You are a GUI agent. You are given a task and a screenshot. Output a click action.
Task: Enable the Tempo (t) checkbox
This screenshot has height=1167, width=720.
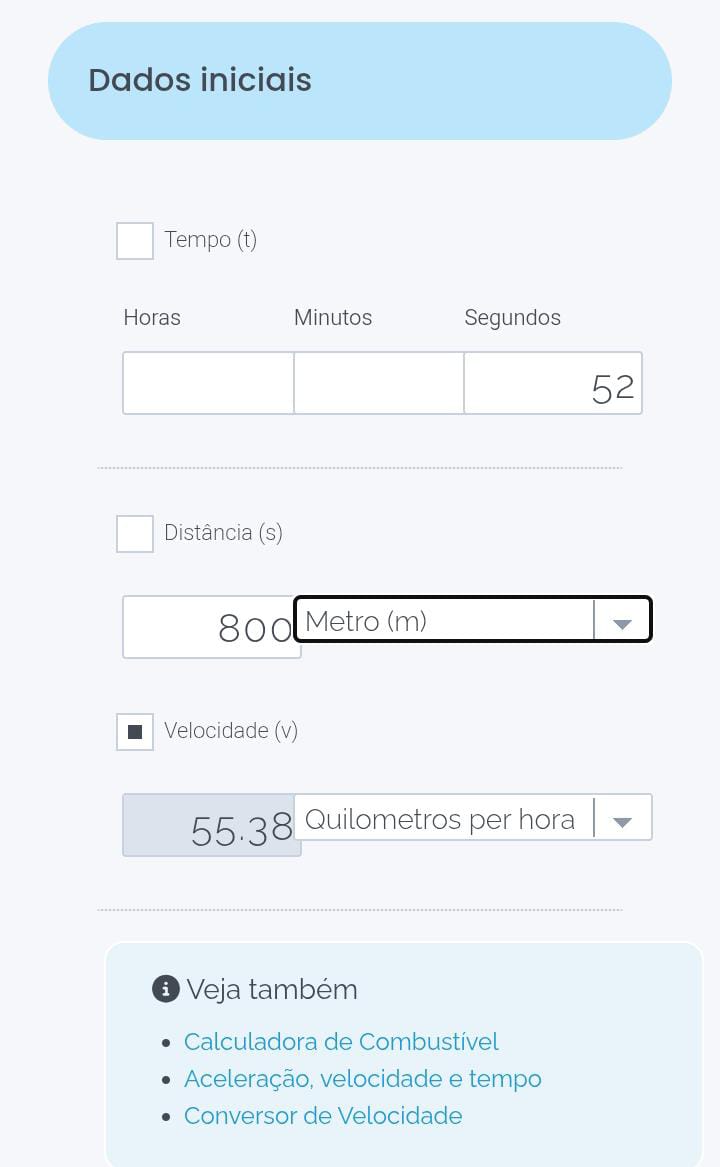click(135, 241)
